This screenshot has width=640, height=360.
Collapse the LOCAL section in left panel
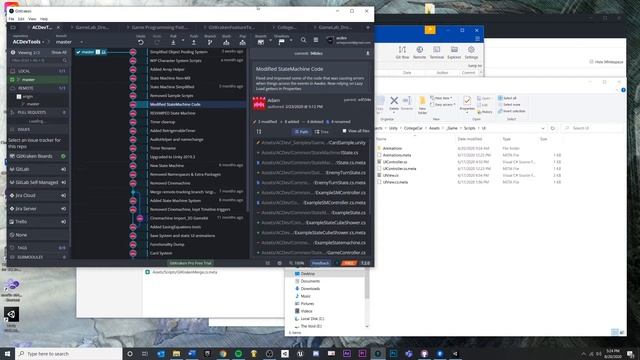[x=38, y=71]
